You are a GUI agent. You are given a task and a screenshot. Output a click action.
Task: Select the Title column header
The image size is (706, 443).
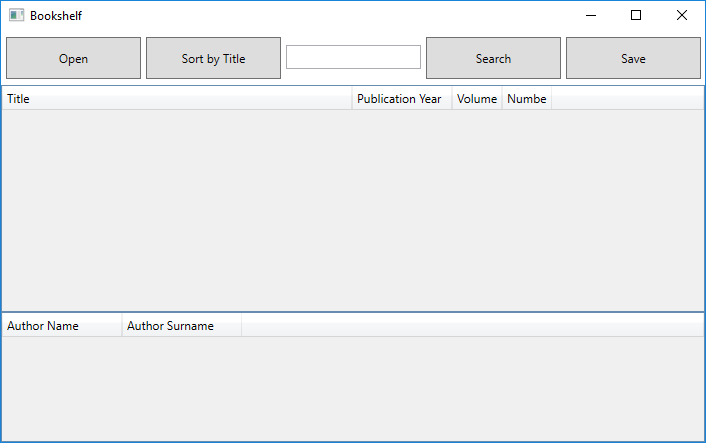[177, 99]
